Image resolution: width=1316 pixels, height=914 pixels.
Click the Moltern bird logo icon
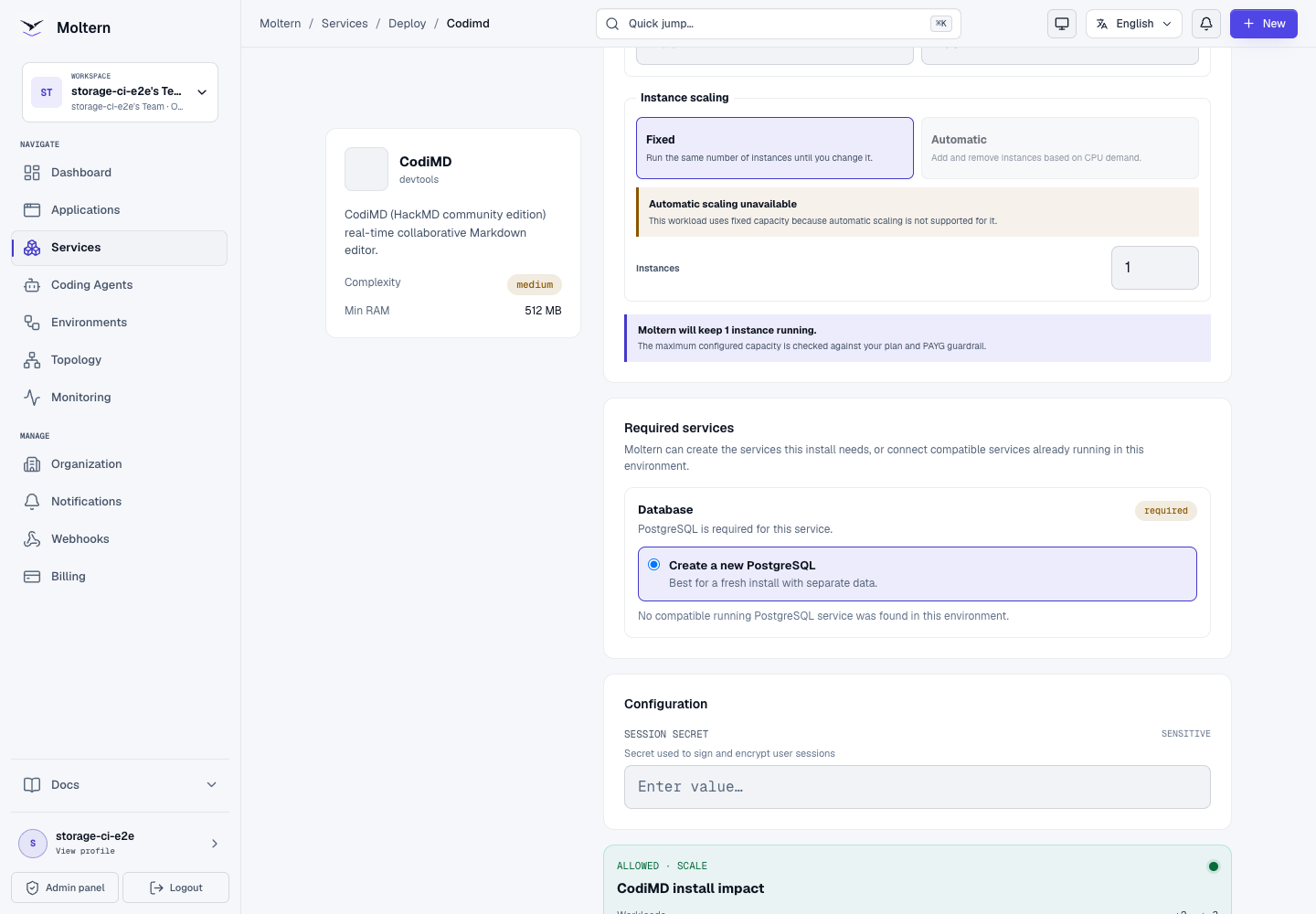click(x=32, y=27)
